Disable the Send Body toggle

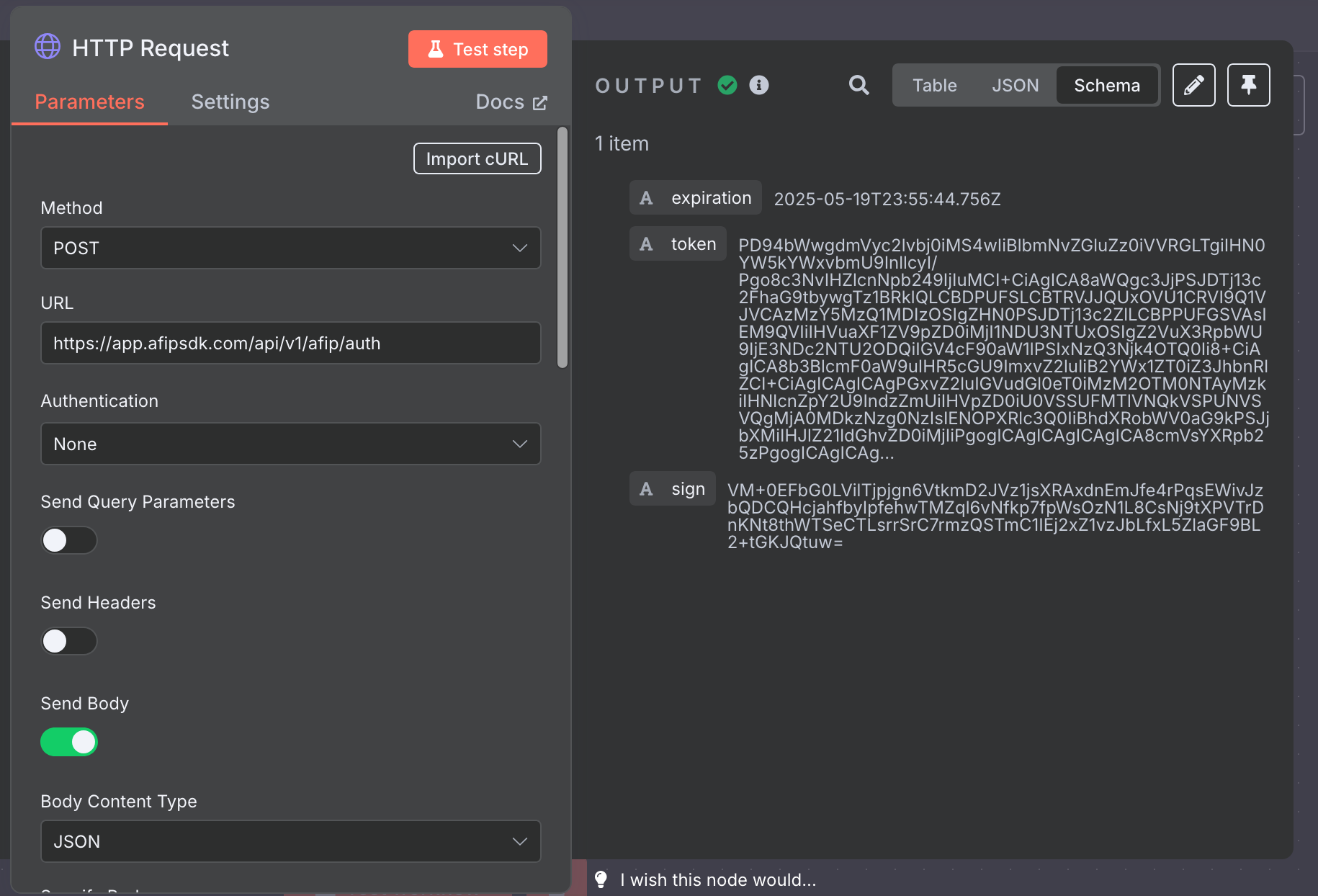click(x=69, y=742)
